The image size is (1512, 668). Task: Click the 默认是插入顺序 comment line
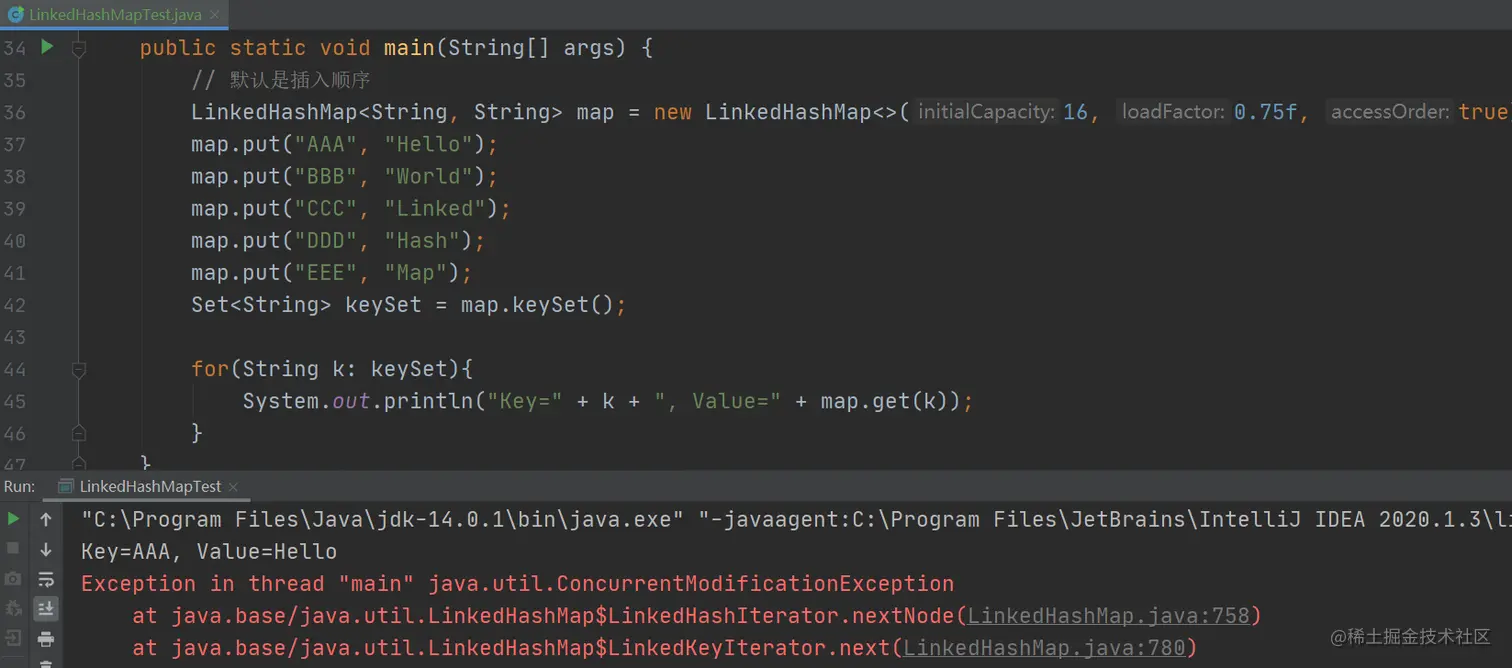pos(281,80)
